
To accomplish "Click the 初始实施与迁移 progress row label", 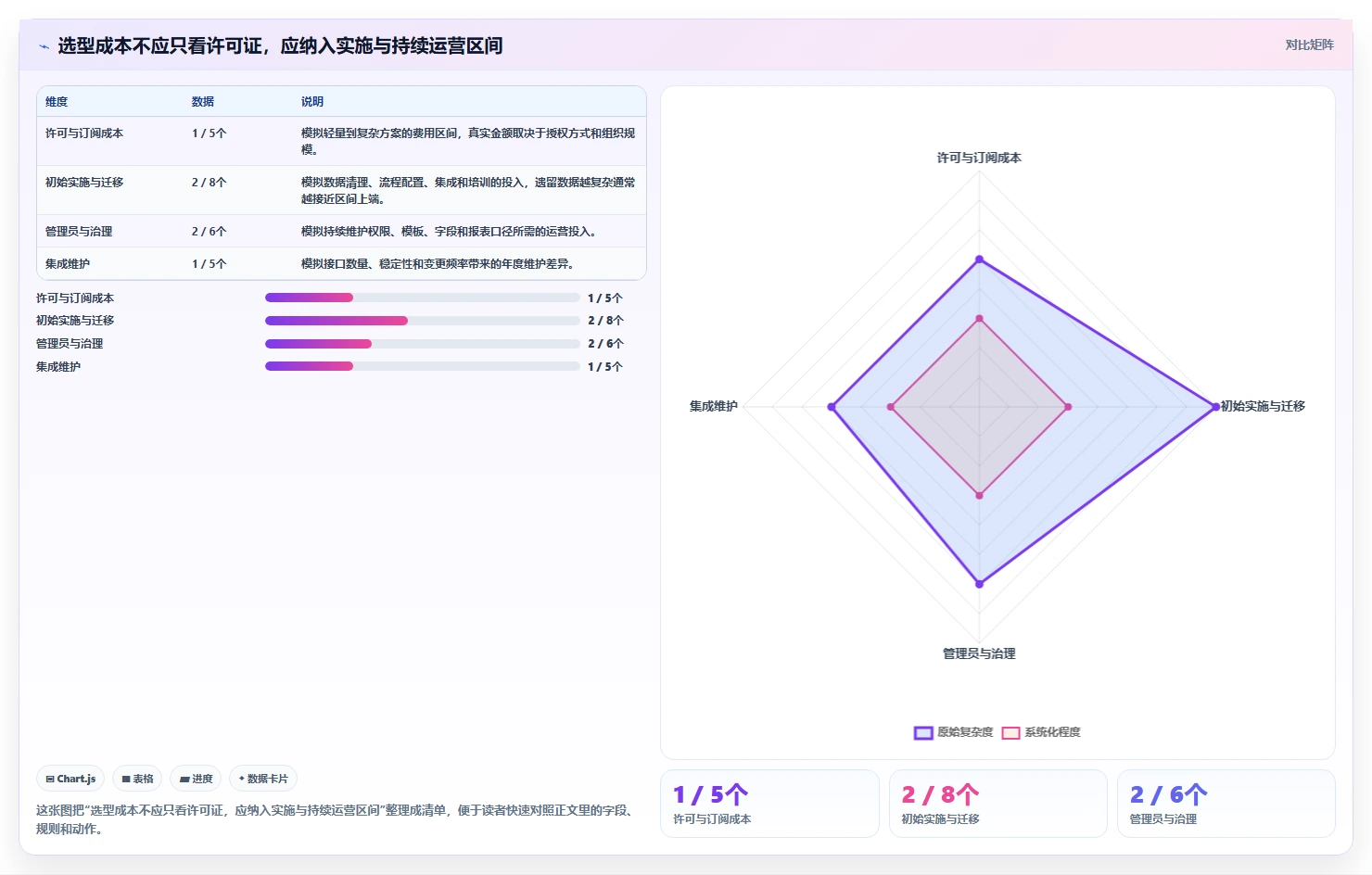I will [75, 321].
